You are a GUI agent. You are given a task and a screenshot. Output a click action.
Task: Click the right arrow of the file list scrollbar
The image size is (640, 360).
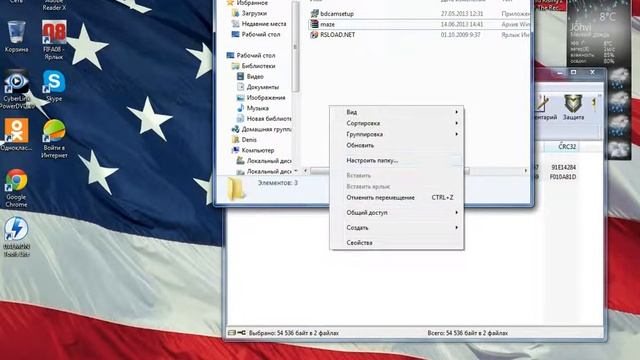tap(526, 171)
